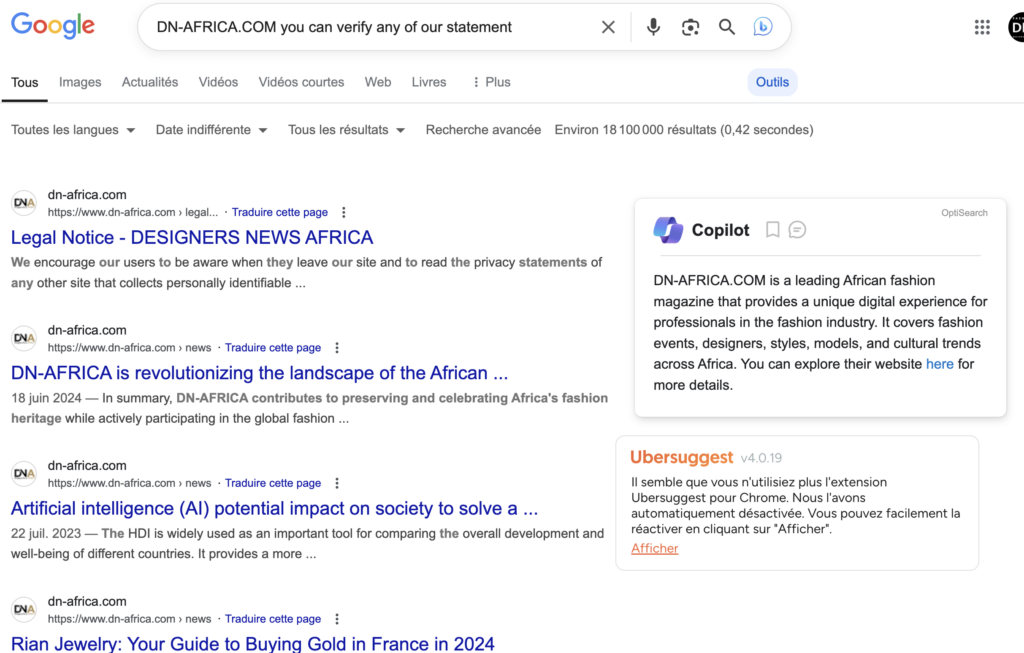
Task: Open more options for revolutionizing landscape result
Action: tap(337, 348)
